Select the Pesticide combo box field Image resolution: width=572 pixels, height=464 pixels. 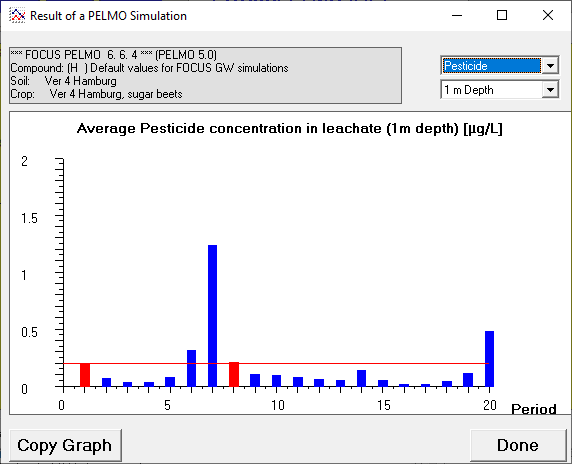pos(491,66)
